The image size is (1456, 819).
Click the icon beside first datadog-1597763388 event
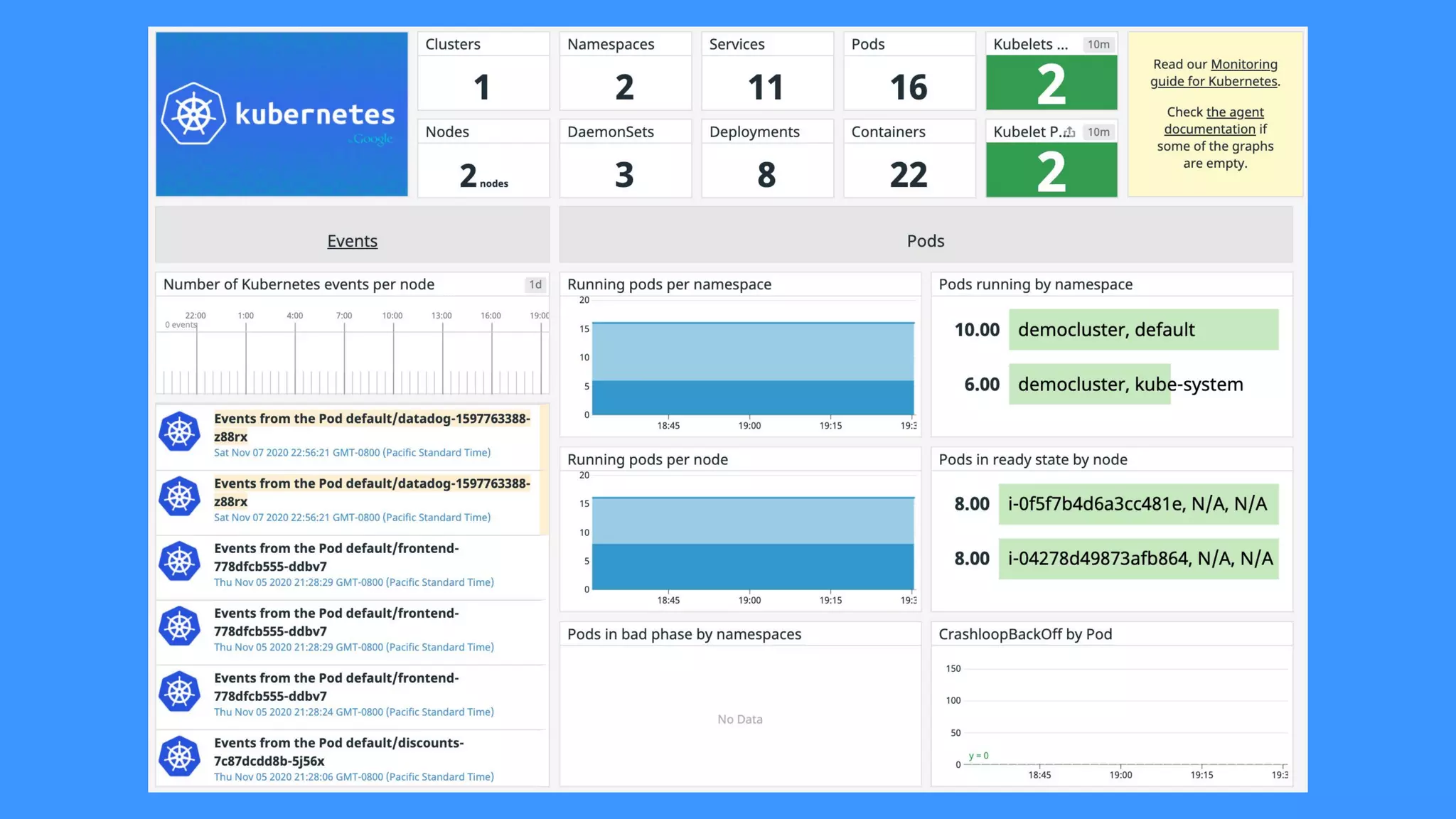click(180, 431)
